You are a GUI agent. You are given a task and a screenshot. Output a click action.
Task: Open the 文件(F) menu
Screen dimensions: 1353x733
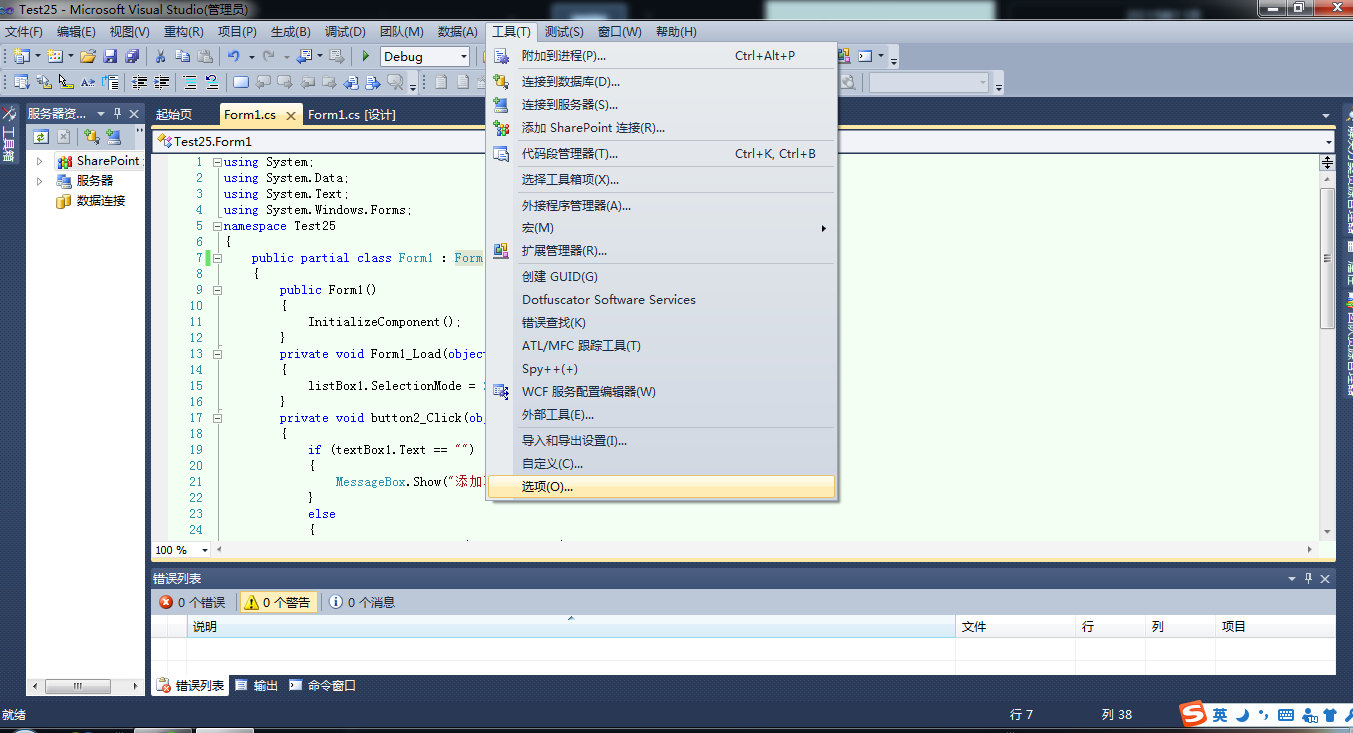coord(24,32)
